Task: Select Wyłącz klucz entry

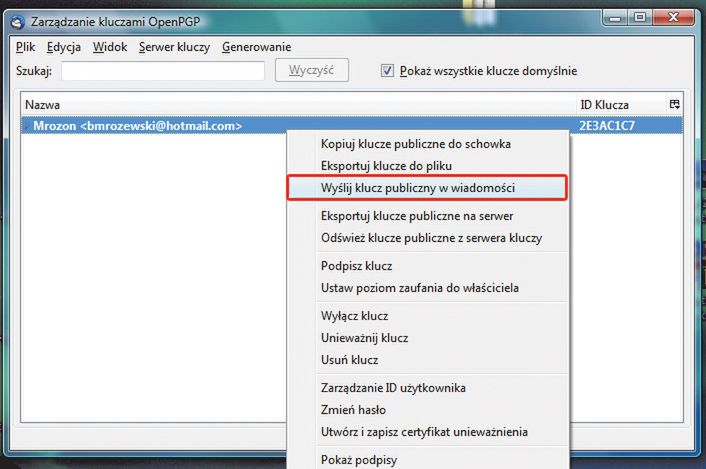Action: pyautogui.click(x=427, y=316)
